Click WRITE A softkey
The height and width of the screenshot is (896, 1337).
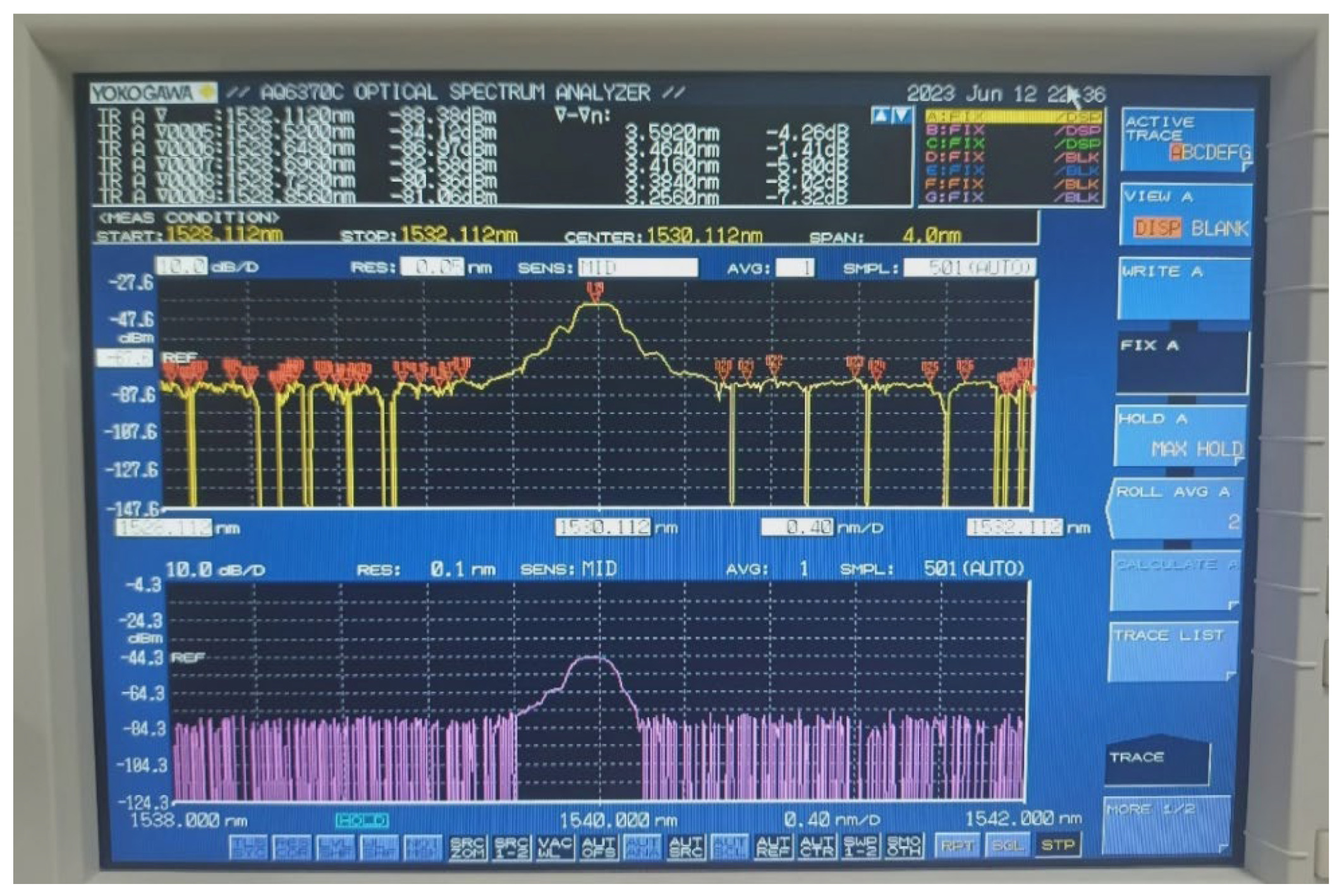(1184, 288)
